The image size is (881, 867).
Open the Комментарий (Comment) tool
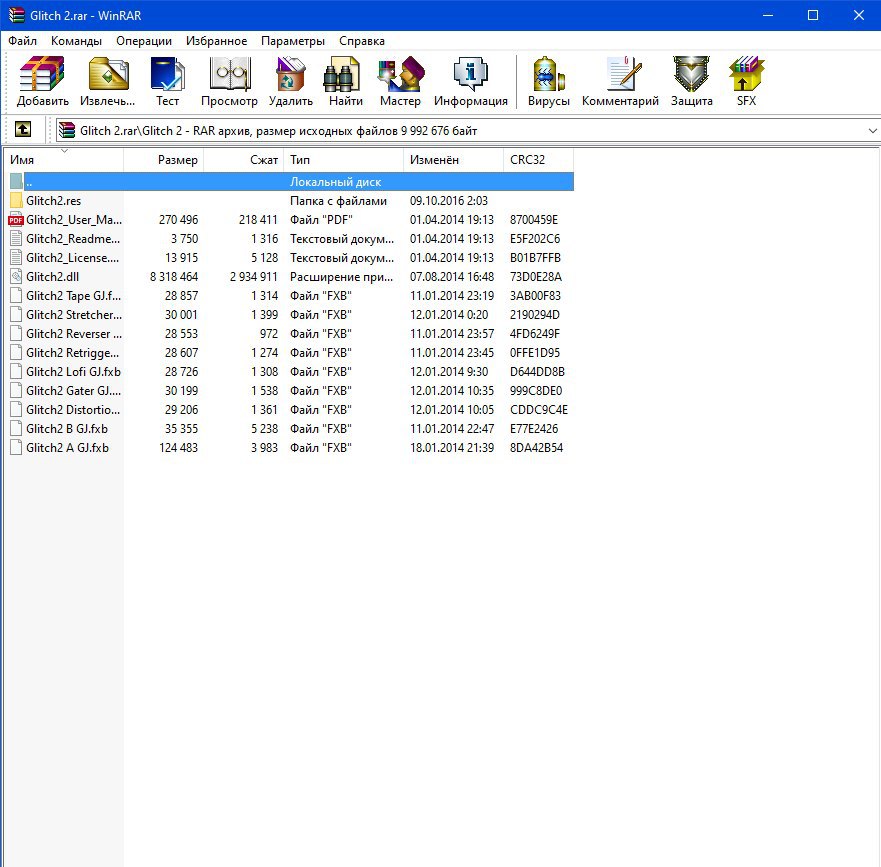pos(620,81)
